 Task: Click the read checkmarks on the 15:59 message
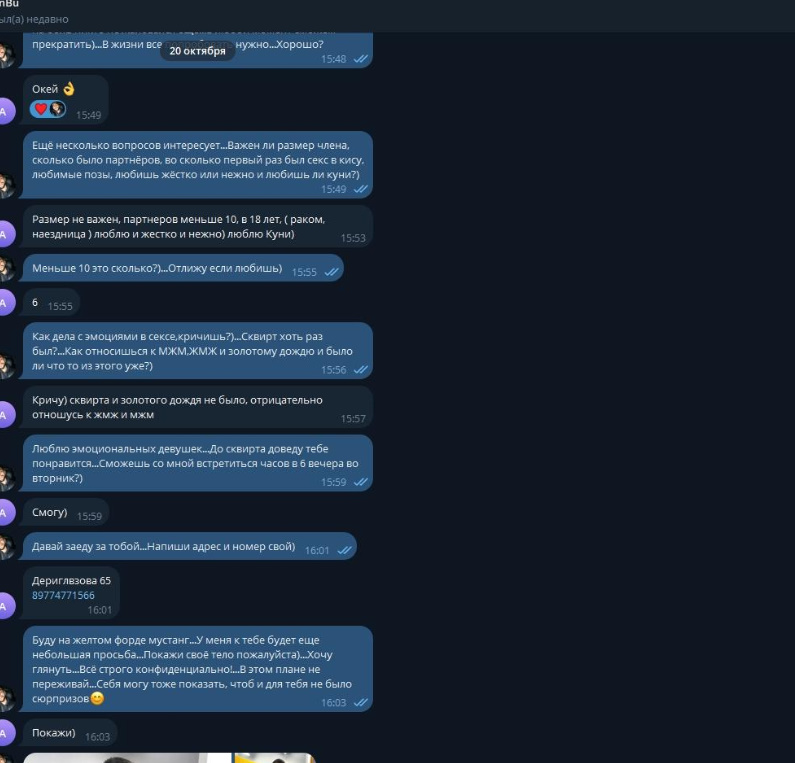pos(360,482)
